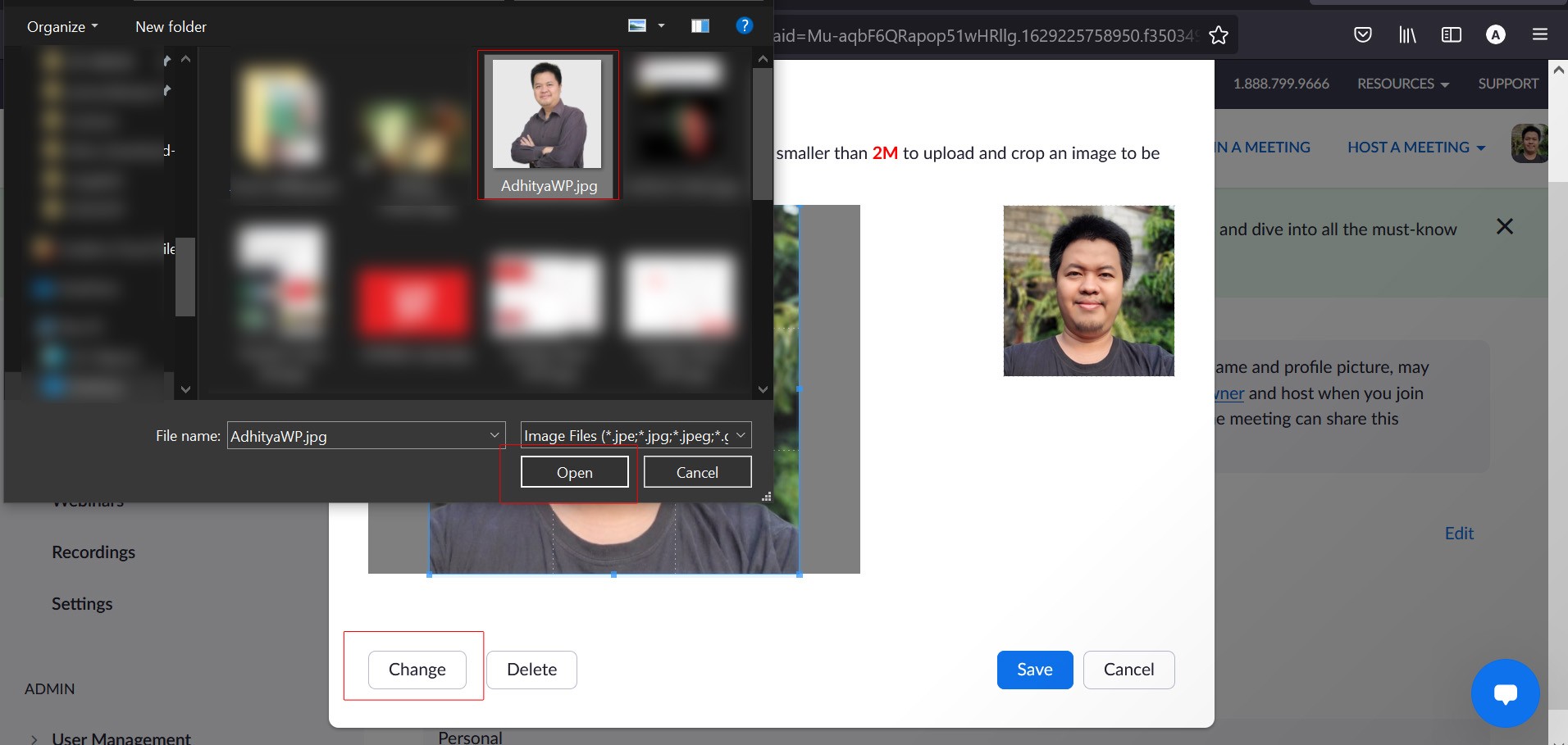Open the Firefox Library icon
The height and width of the screenshot is (745, 1568).
[1407, 34]
